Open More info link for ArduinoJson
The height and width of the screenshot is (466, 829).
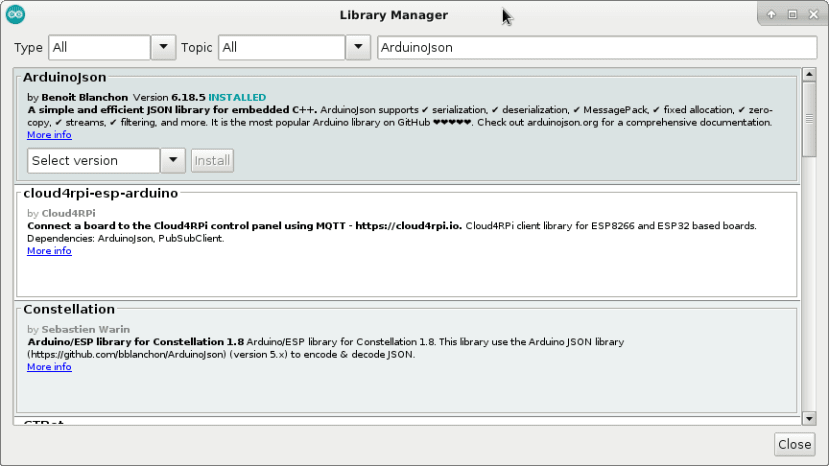tap(49, 135)
